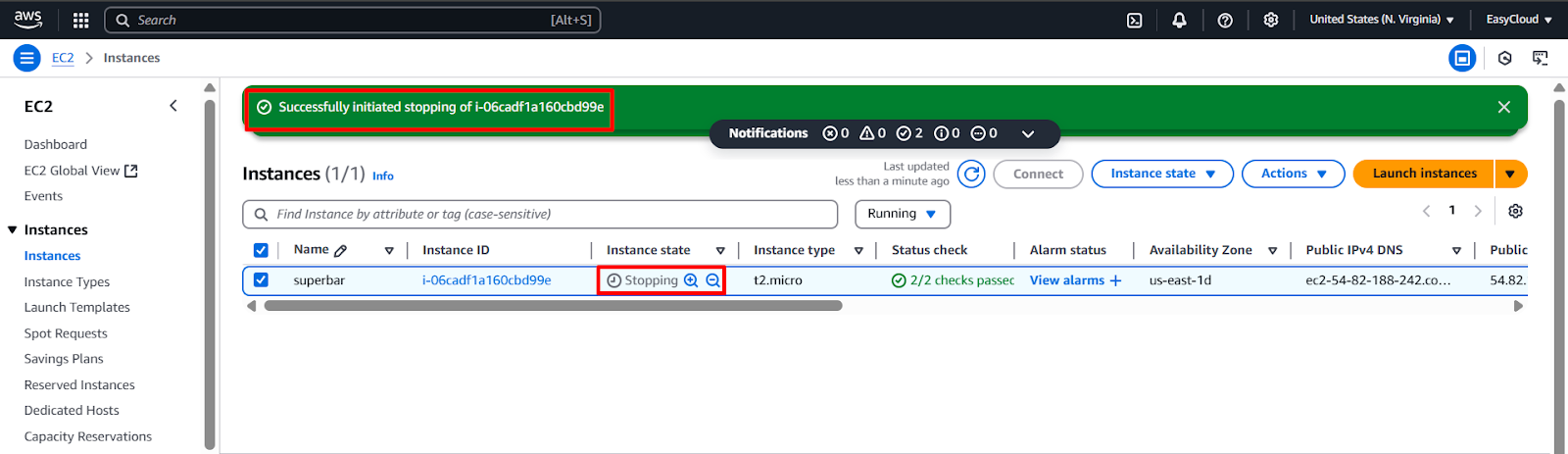Launch the CloudShell terminal icon
This screenshot has height=454, width=1568.
click(x=1134, y=20)
